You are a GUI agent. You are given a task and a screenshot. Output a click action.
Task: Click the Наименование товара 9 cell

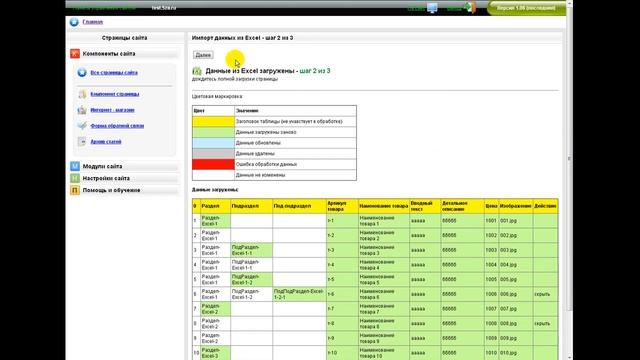coord(384,338)
